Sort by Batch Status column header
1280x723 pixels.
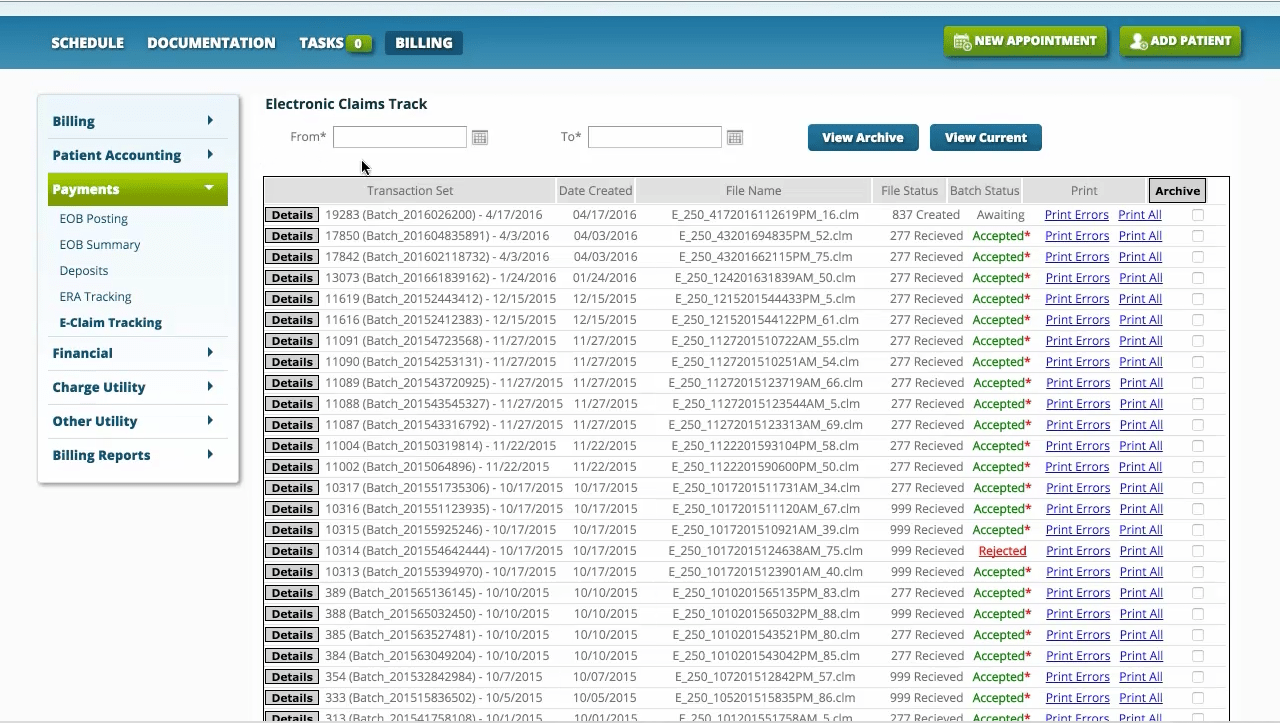point(985,191)
